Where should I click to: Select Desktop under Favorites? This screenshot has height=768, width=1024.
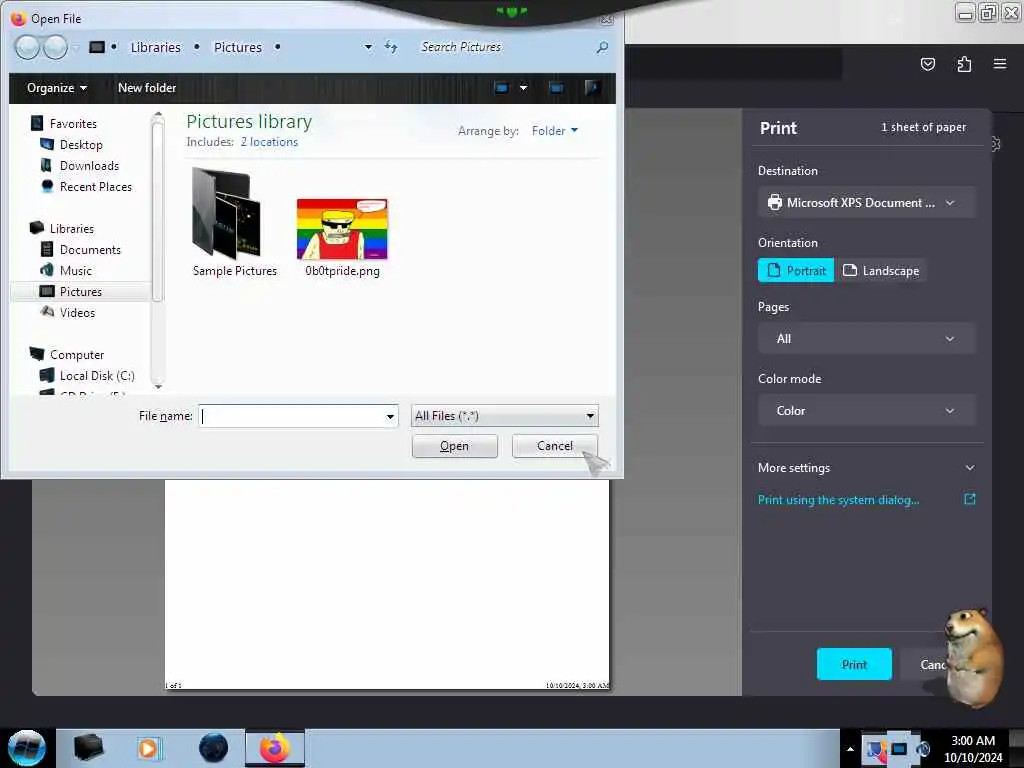[81, 144]
